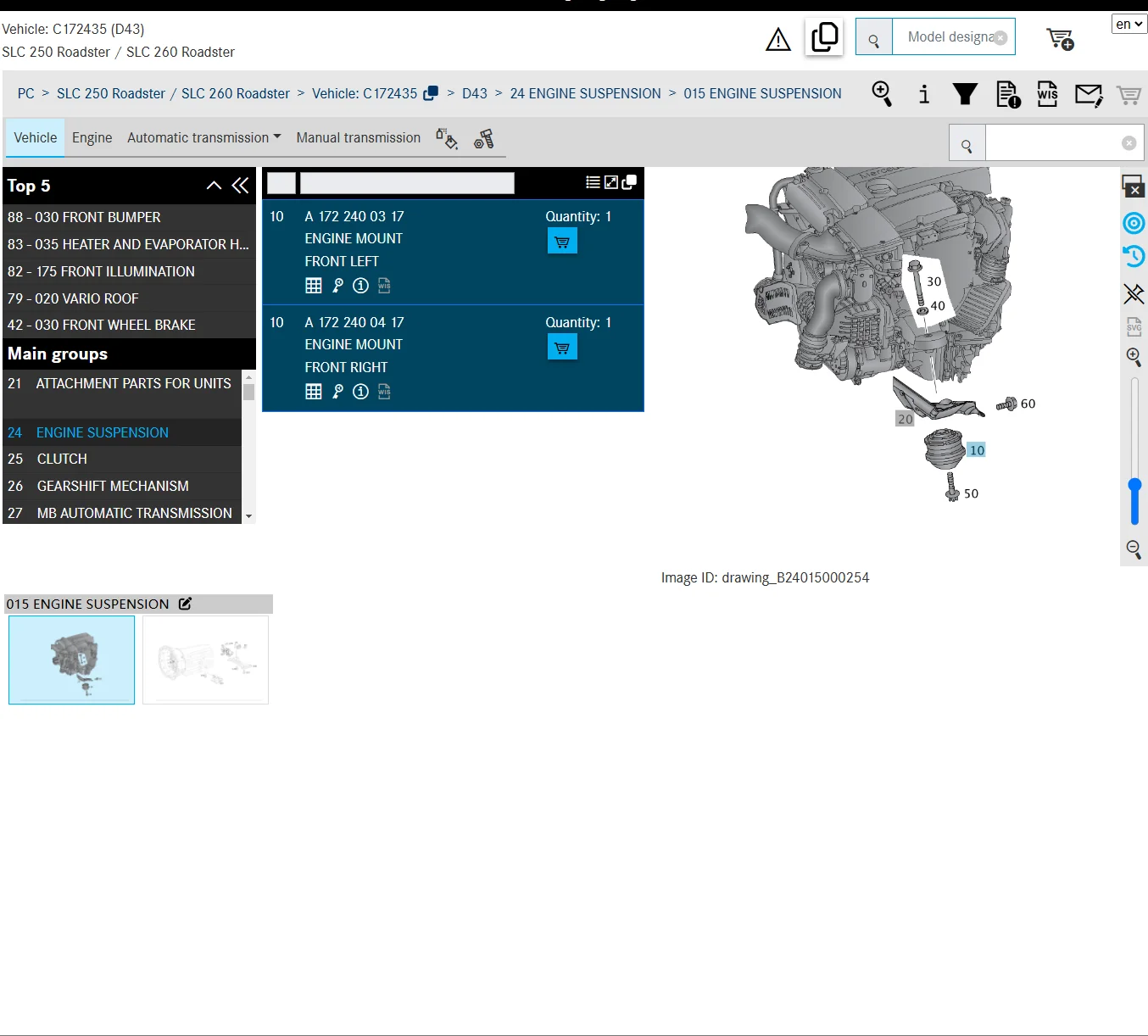This screenshot has height=1036, width=1148.
Task: Click the overlapping squares icon in parts list header
Action: click(x=629, y=182)
